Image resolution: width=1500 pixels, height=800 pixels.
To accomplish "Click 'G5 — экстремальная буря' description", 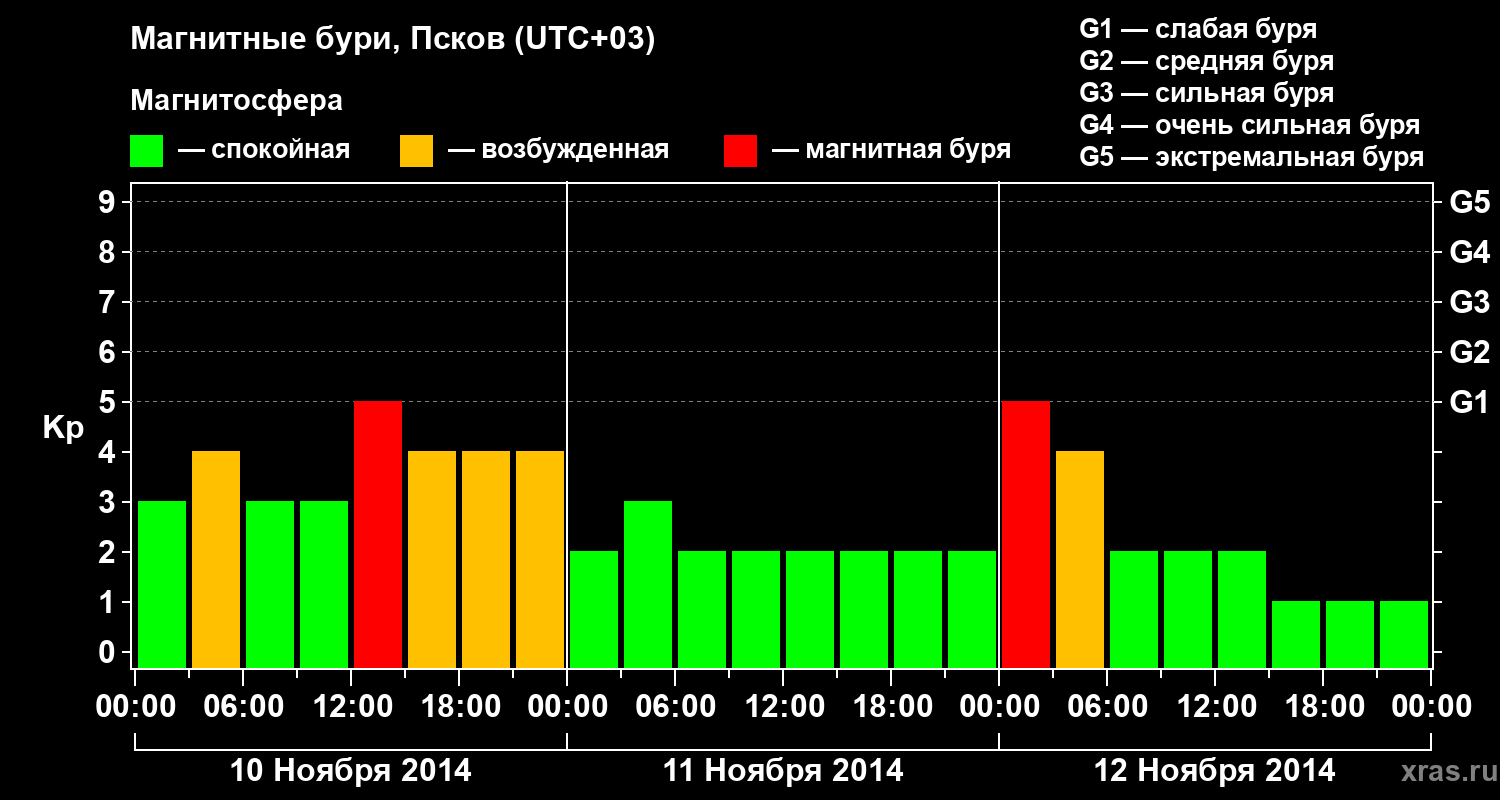I will point(1252,157).
